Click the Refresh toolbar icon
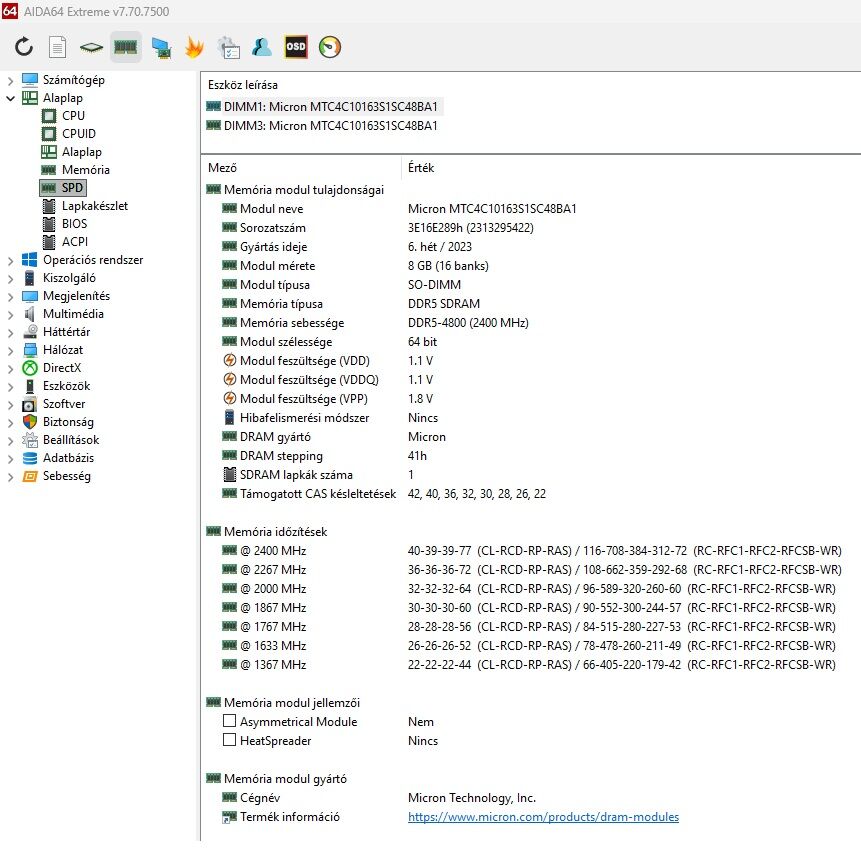861x858 pixels. click(24, 47)
